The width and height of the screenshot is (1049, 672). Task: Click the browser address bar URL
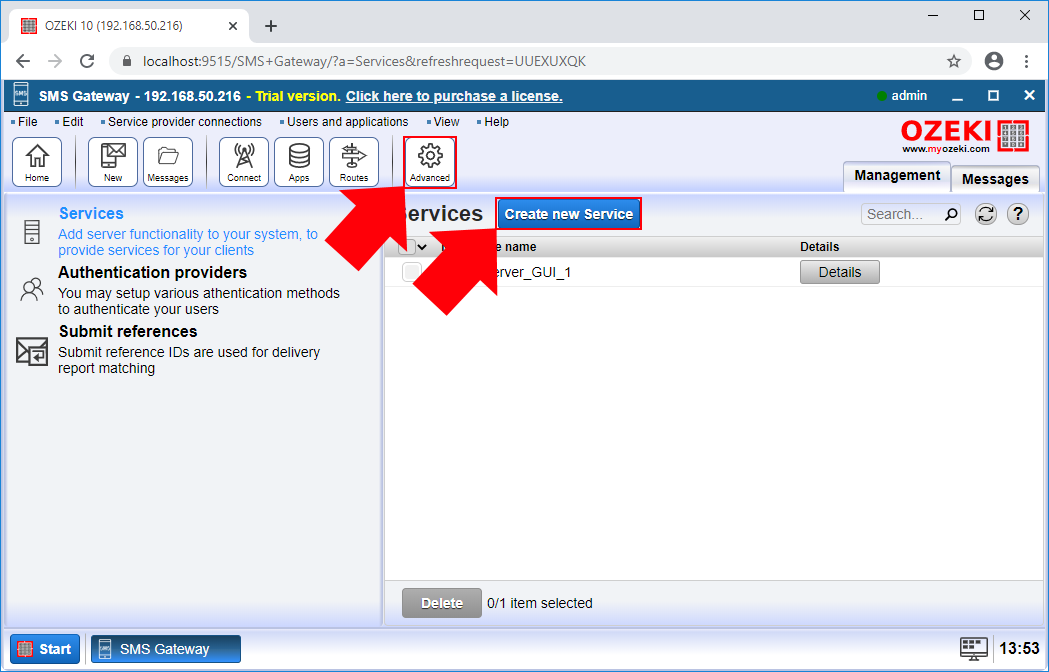pyautogui.click(x=365, y=62)
